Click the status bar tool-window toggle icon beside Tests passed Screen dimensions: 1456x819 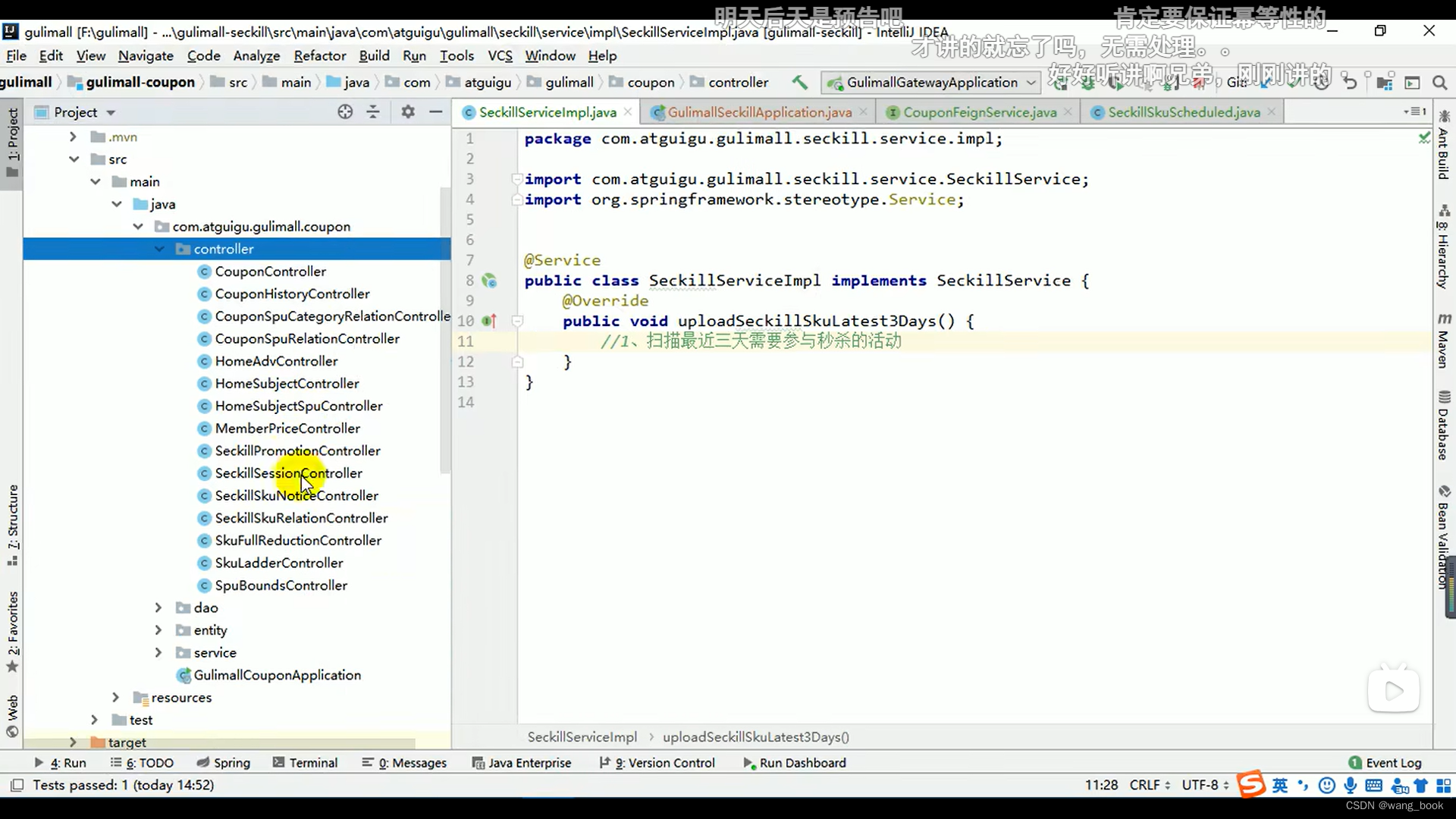(x=17, y=785)
